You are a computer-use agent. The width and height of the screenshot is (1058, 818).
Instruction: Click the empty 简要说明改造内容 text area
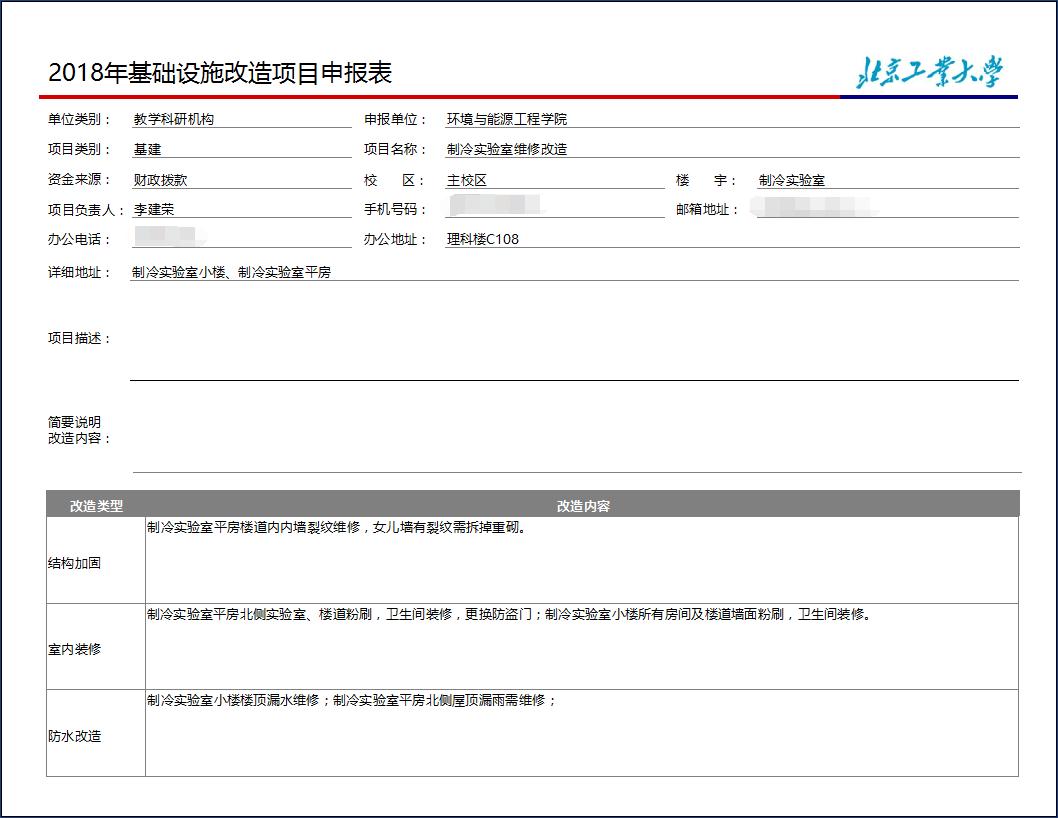pos(576,432)
